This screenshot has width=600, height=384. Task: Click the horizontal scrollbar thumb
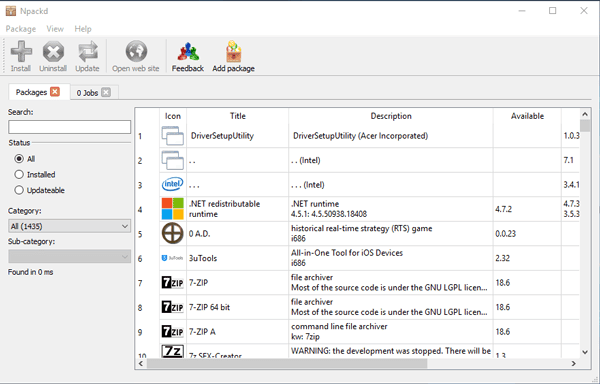pos(287,364)
